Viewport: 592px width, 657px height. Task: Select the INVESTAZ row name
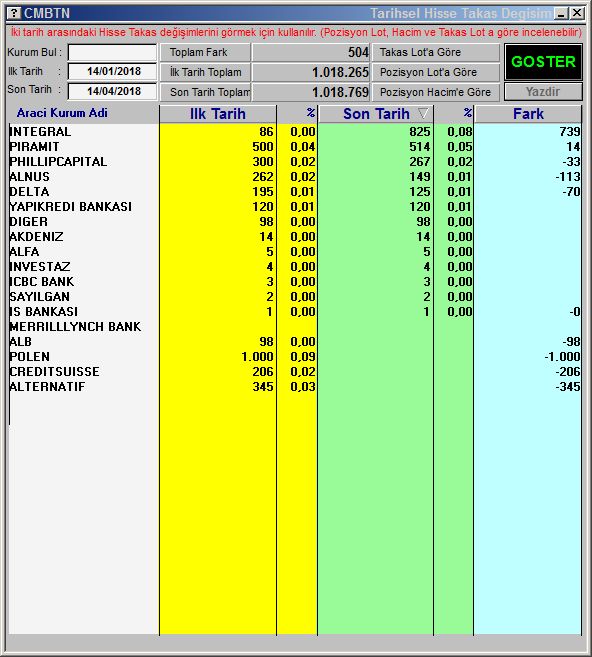tap(40, 267)
